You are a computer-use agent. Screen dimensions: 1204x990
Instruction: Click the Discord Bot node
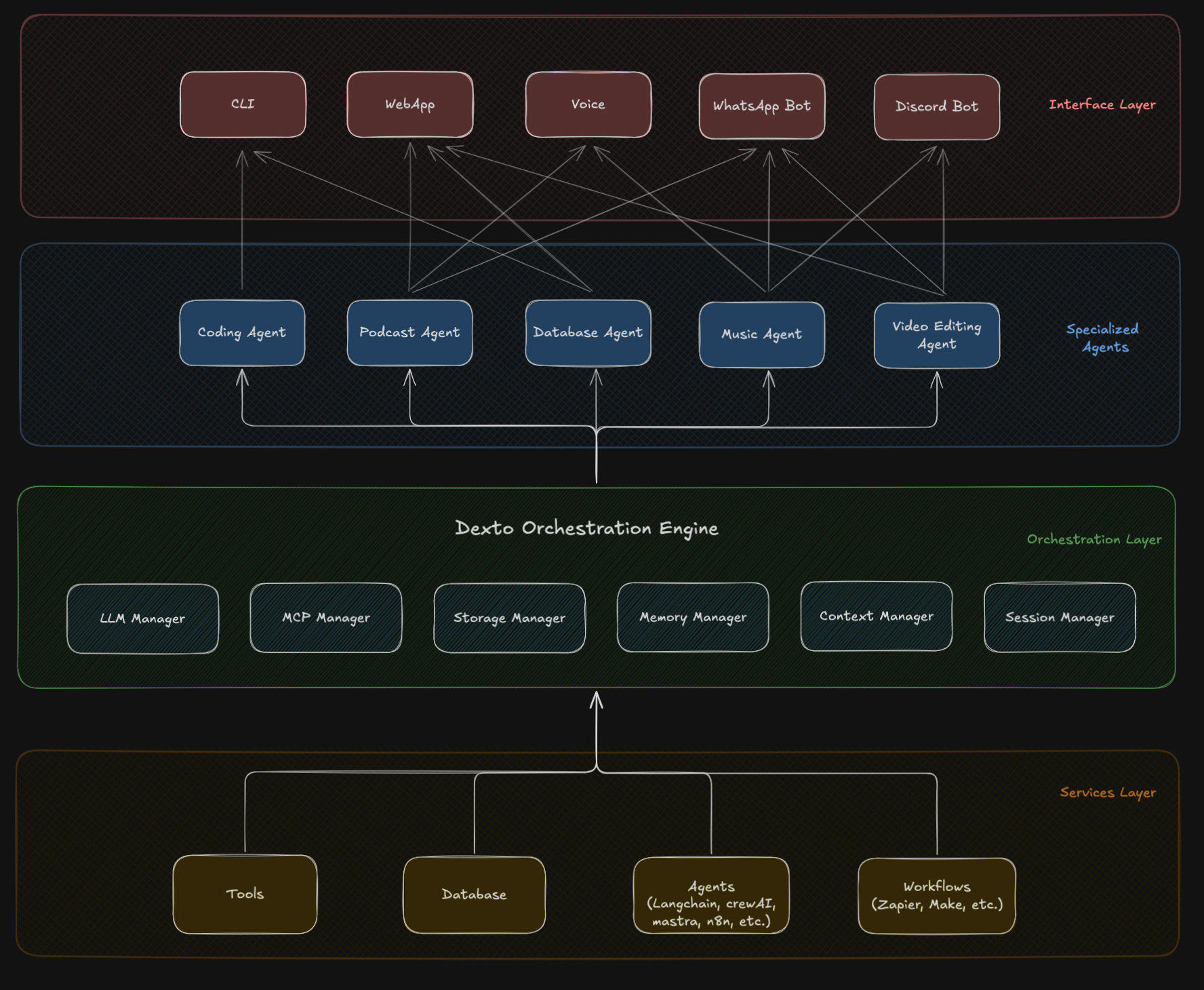pyautogui.click(x=936, y=106)
